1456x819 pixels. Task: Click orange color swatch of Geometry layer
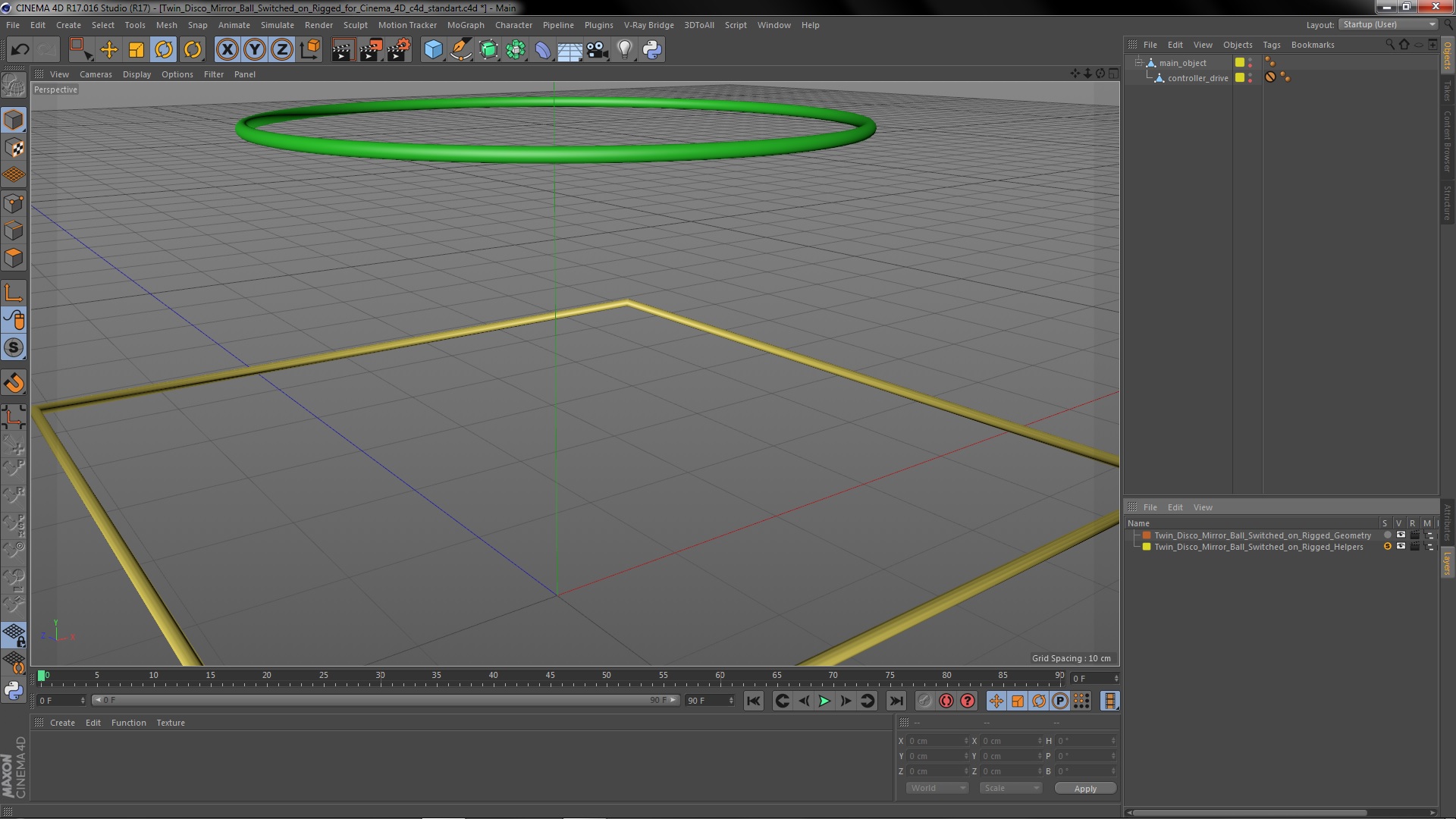[x=1147, y=535]
